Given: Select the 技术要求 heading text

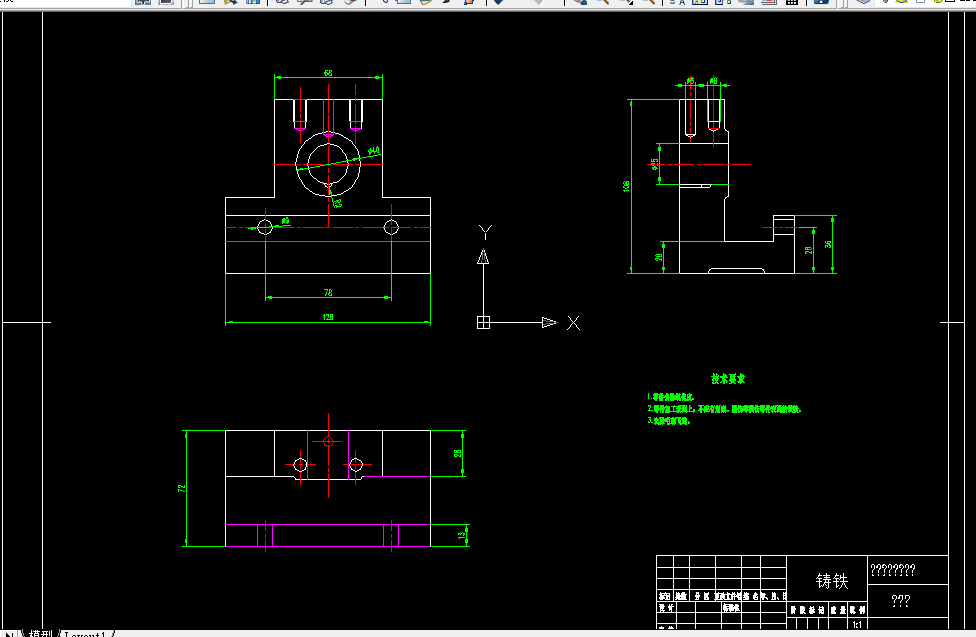Looking at the screenshot, I should coord(728,379).
